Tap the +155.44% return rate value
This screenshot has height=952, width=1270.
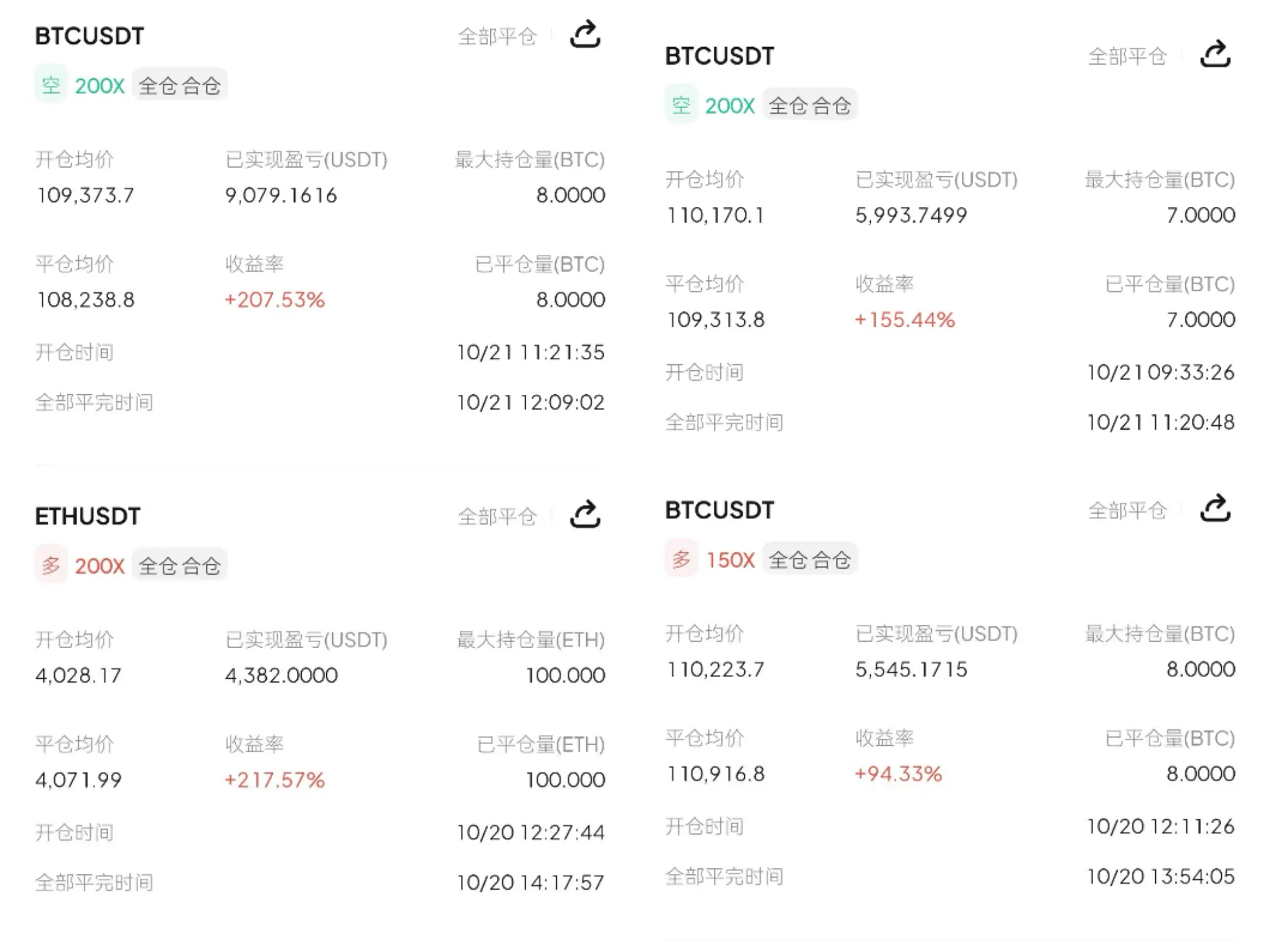coord(904,320)
